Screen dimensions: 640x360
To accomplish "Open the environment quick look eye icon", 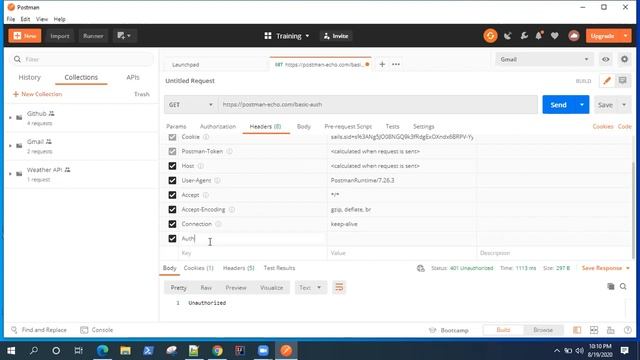I will pyautogui.click(x=605, y=60).
